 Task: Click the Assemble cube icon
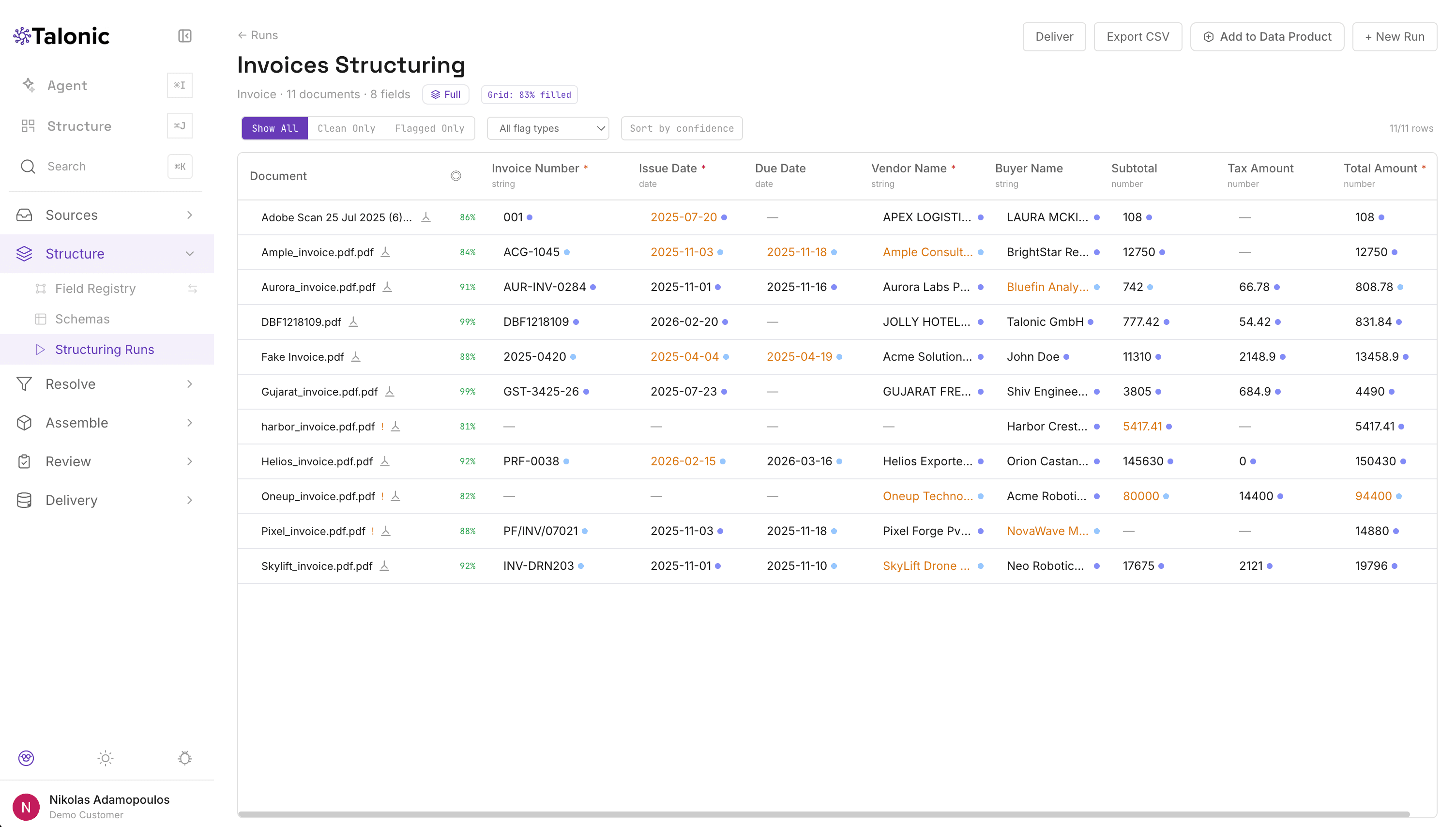click(24, 423)
